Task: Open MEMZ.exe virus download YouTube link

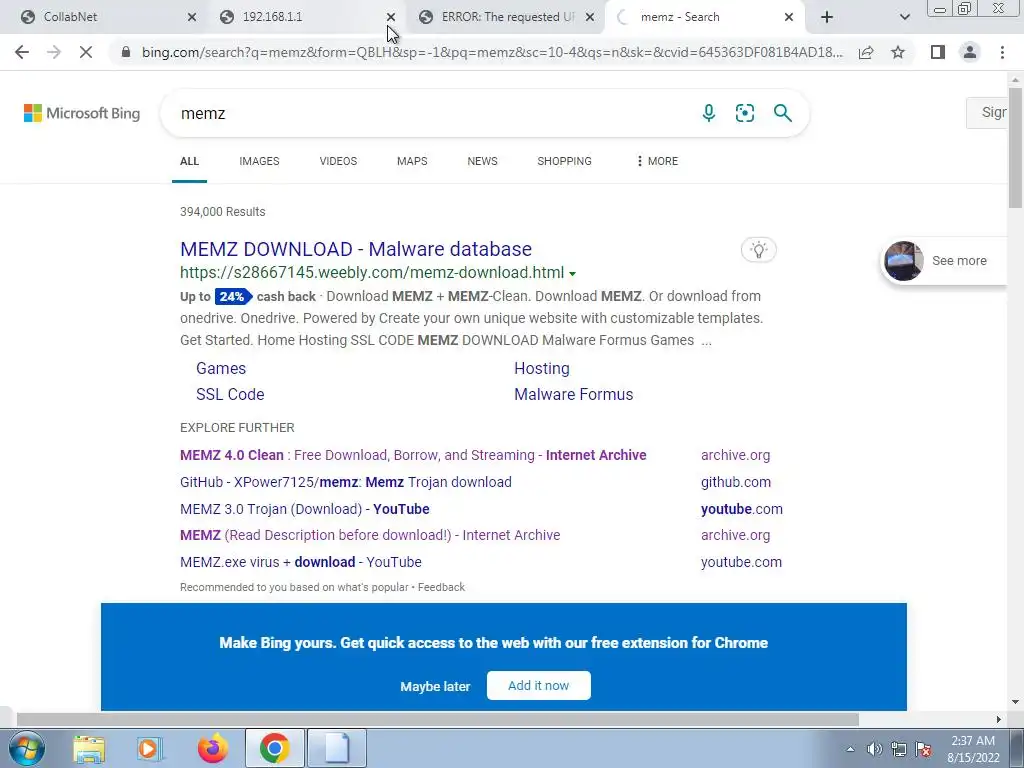Action: (x=300, y=562)
